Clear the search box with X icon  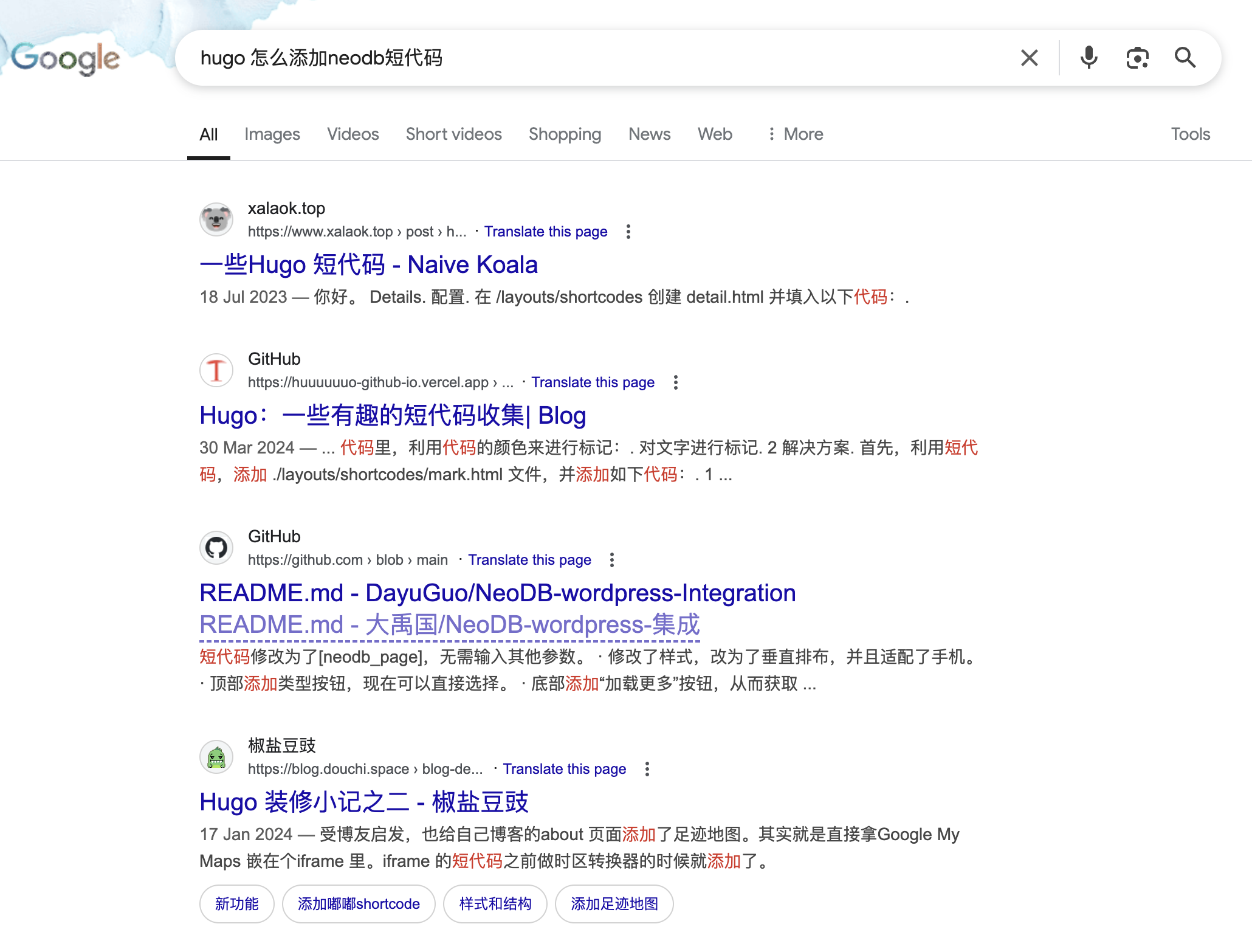point(1029,58)
